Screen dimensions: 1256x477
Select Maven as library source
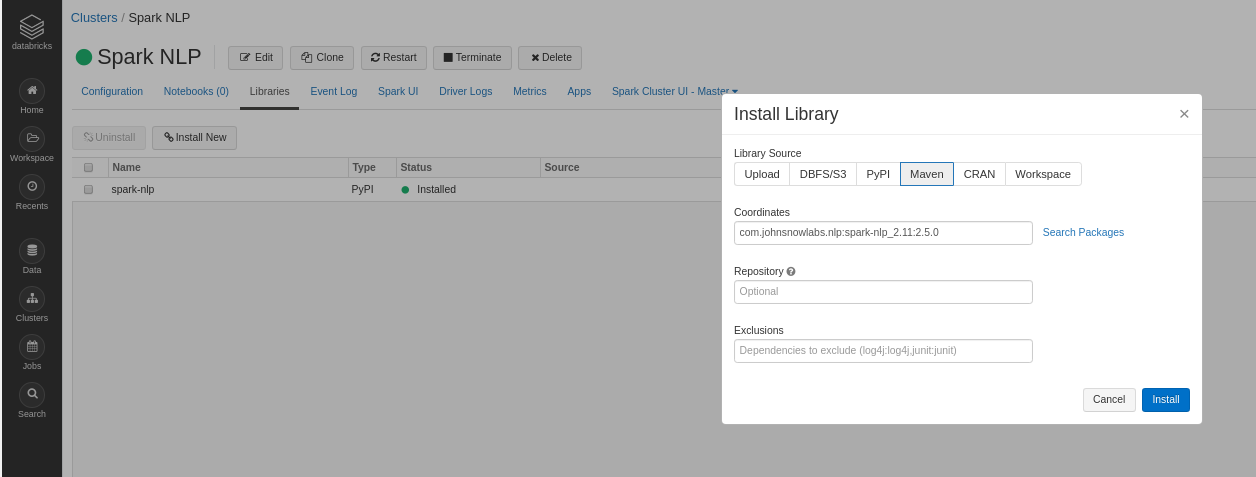[x=927, y=174]
